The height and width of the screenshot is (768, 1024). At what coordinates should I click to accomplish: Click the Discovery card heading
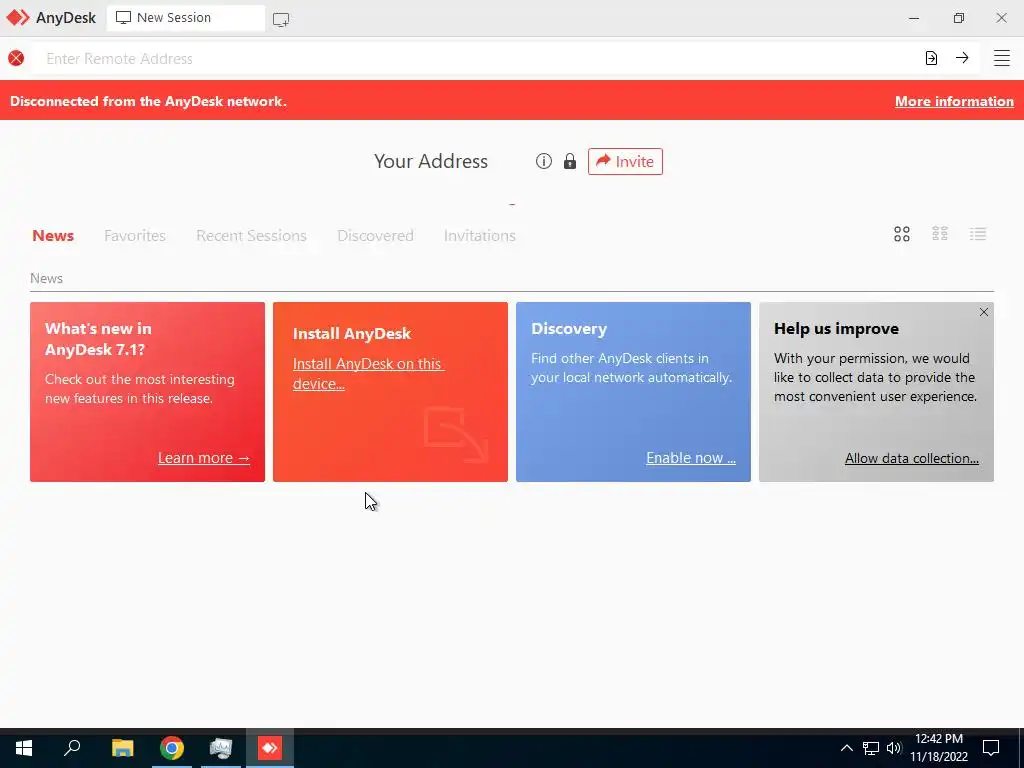tap(569, 328)
